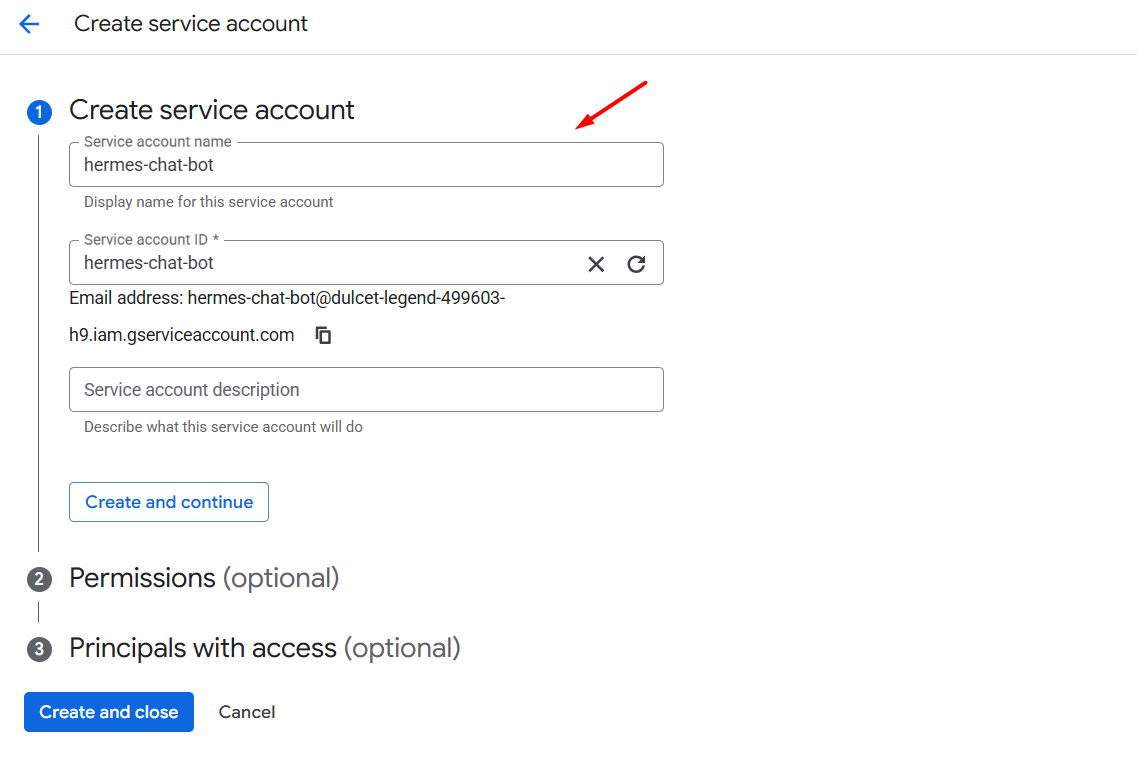
Task: Click the back arrow icon
Action: click(x=29, y=24)
